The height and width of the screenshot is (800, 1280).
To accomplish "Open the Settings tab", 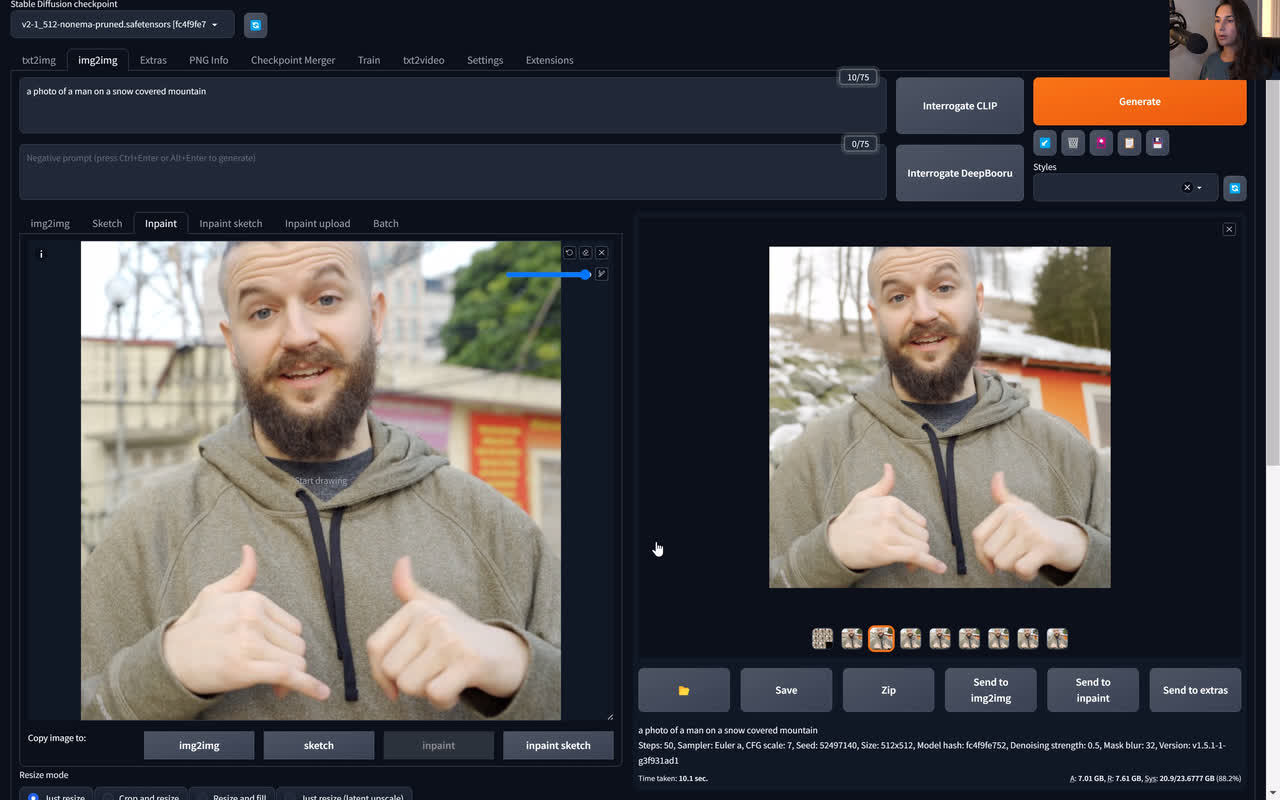I will [x=485, y=60].
